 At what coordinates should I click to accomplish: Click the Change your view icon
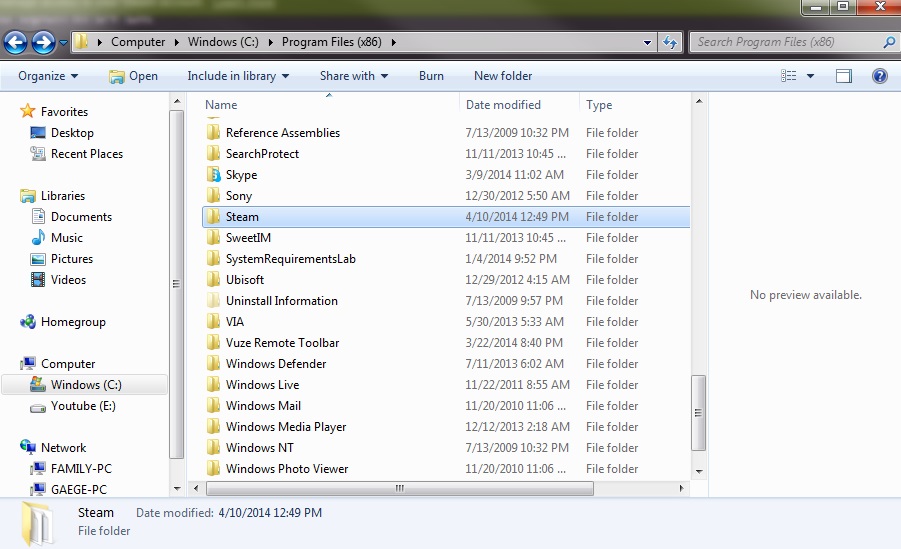[x=788, y=76]
